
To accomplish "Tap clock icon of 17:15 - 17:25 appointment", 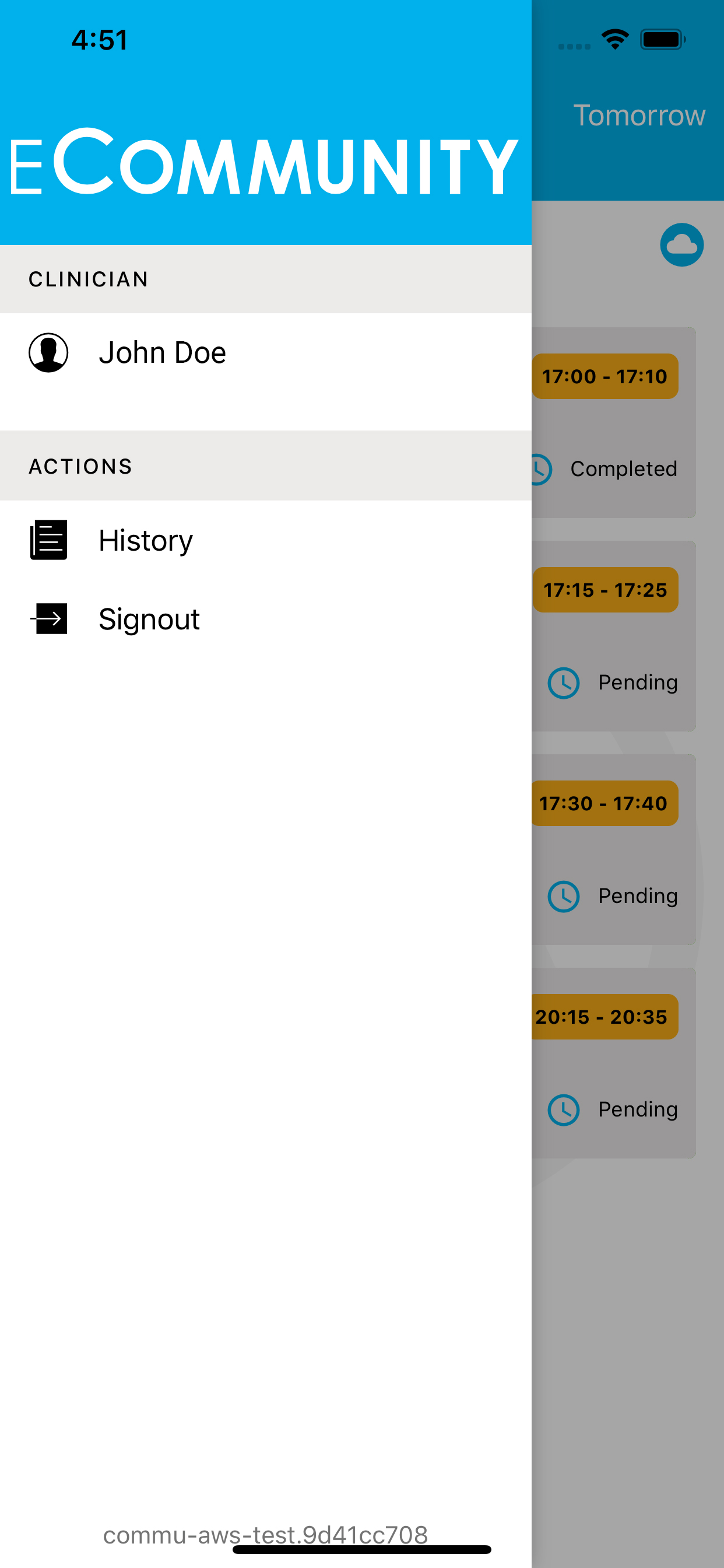I will coord(563,683).
